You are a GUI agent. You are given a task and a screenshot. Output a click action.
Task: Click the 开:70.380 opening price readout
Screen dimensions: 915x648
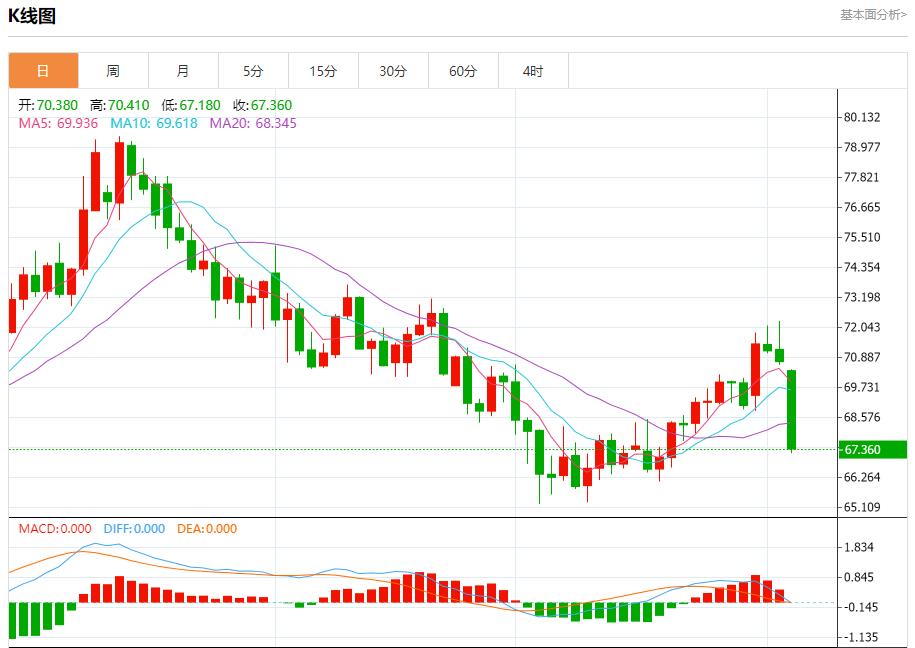click(50, 105)
